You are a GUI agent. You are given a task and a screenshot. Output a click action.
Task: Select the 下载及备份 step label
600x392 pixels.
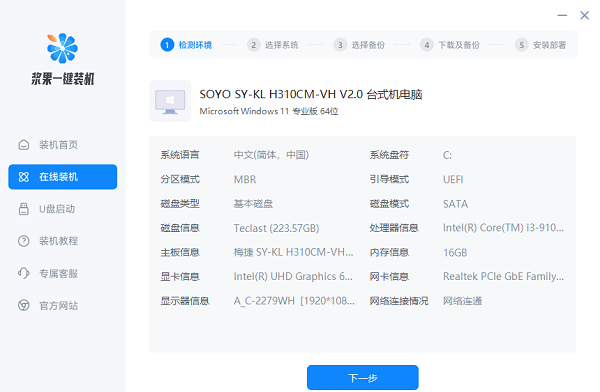tap(459, 45)
